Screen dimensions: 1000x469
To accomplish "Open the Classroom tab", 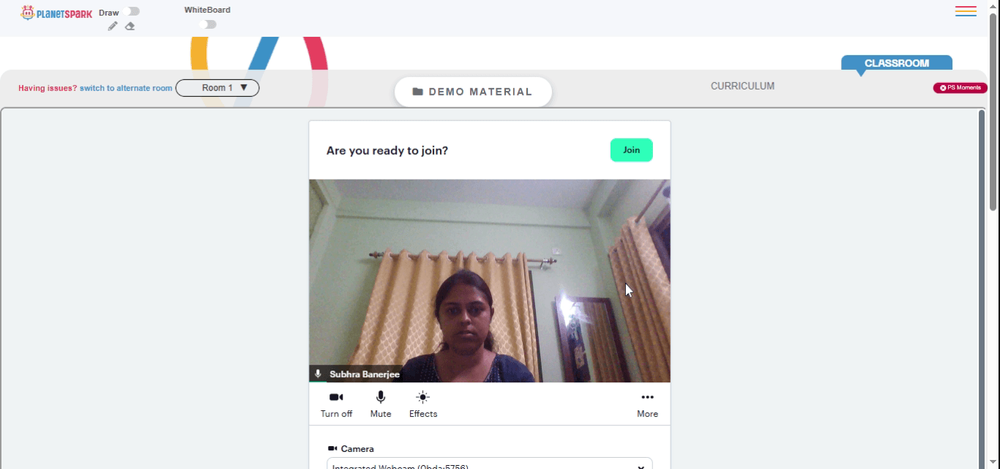I will pyautogui.click(x=897, y=63).
